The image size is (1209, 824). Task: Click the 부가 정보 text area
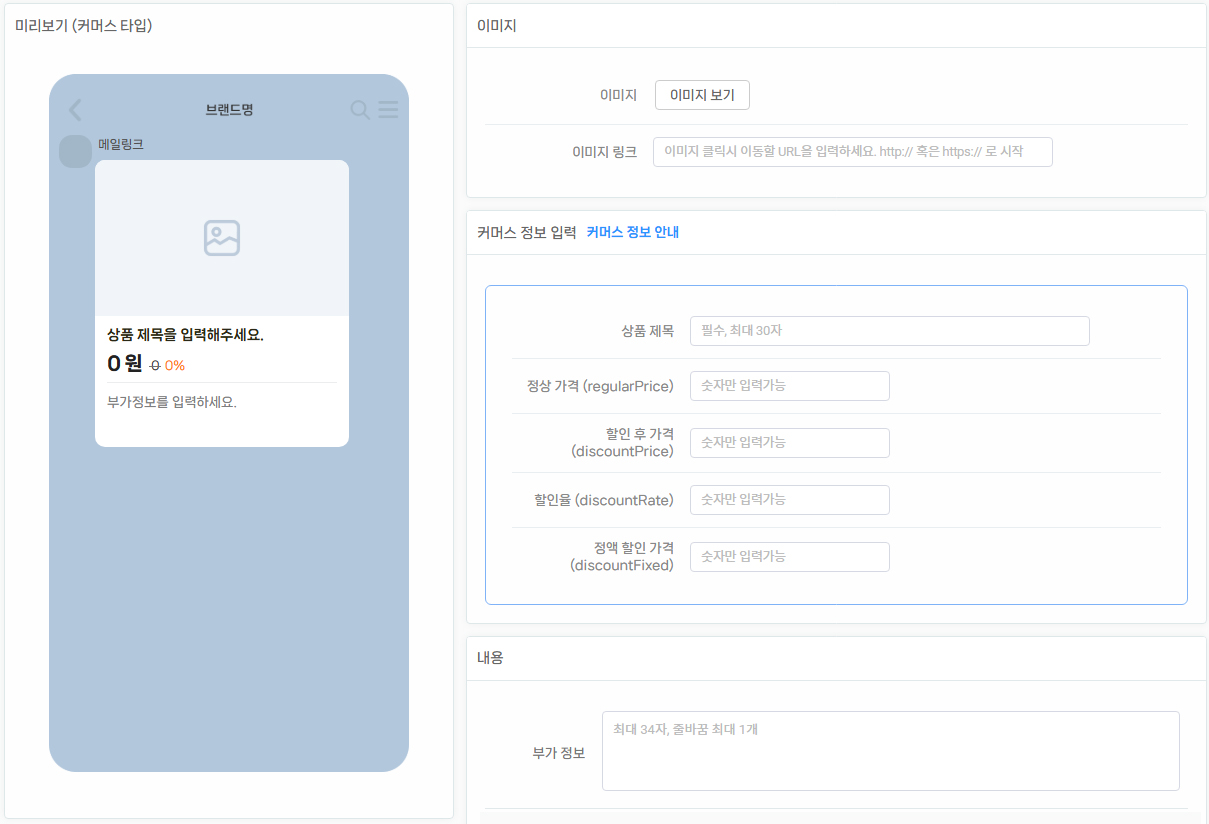890,751
